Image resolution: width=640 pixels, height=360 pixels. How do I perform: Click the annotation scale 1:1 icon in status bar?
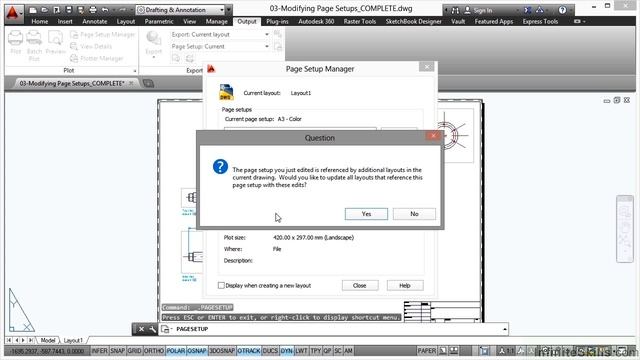507,351
